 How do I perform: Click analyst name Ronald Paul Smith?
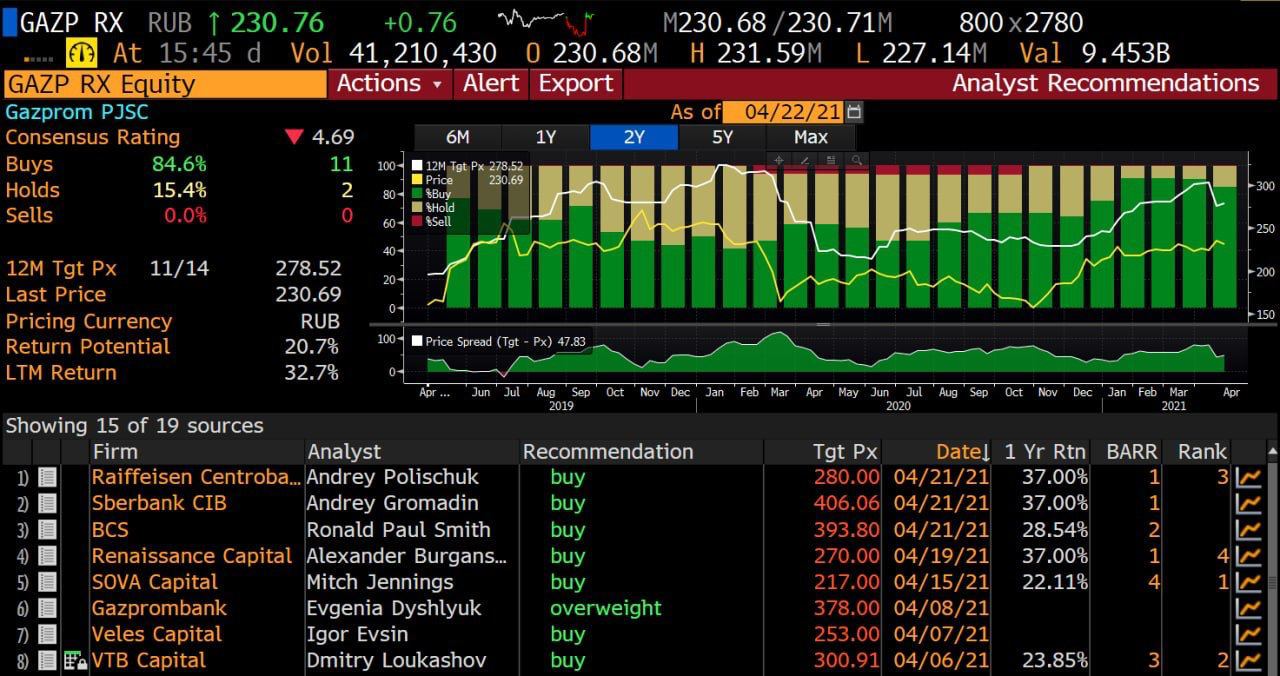399,530
